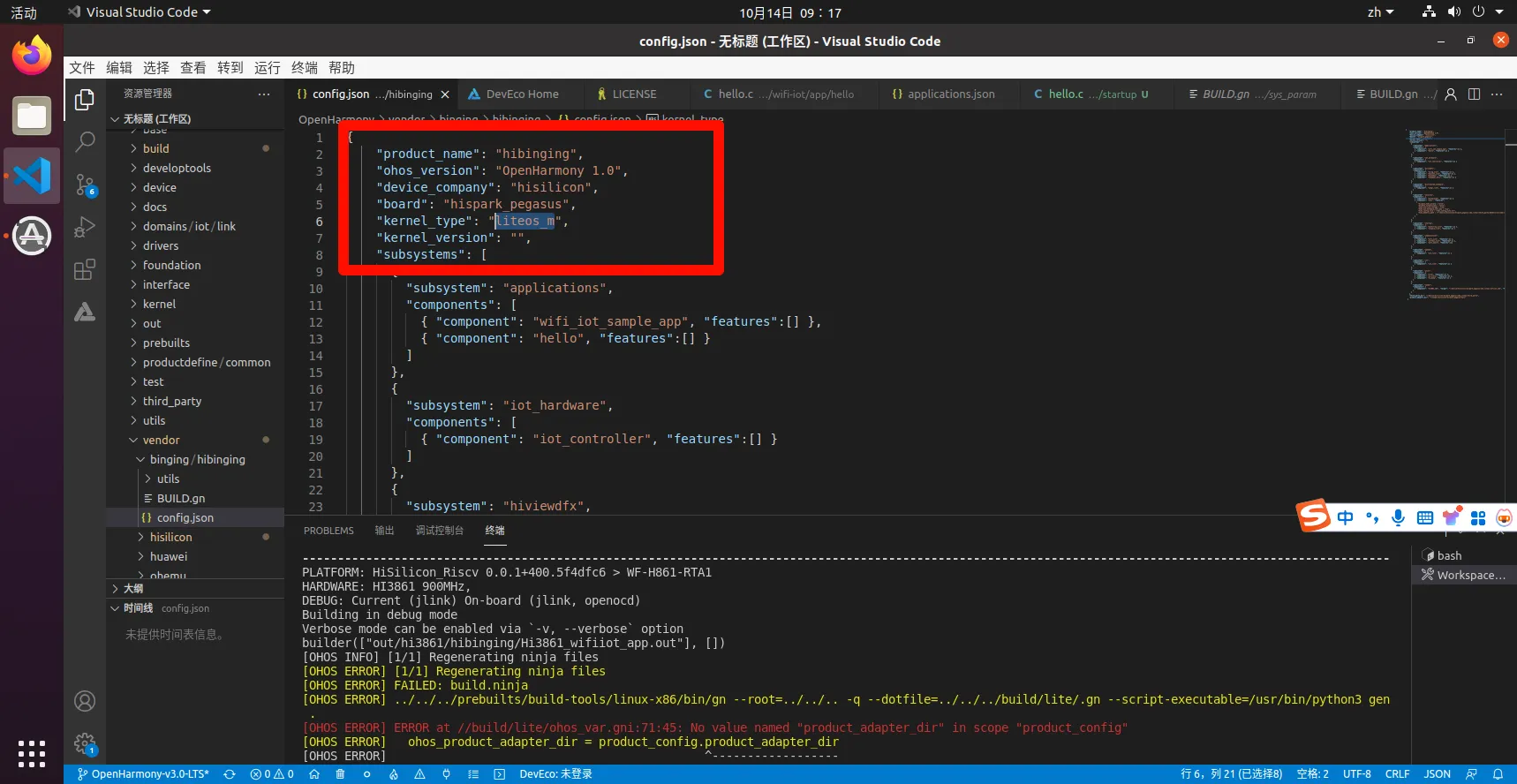This screenshot has width=1517, height=784.
Task: Open notifications bell in status bar
Action: point(1498,774)
